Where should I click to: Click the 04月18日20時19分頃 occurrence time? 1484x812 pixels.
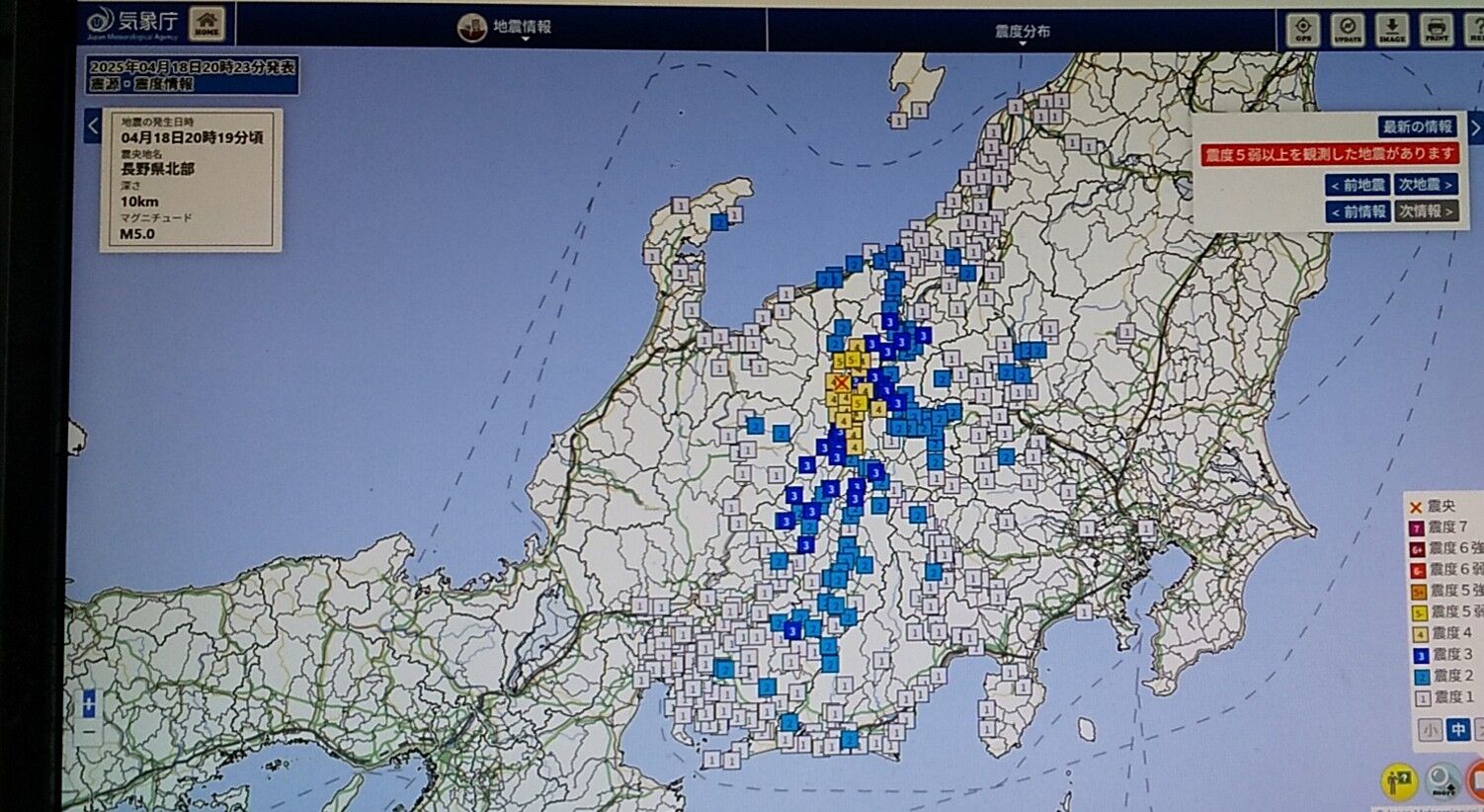(x=192, y=137)
